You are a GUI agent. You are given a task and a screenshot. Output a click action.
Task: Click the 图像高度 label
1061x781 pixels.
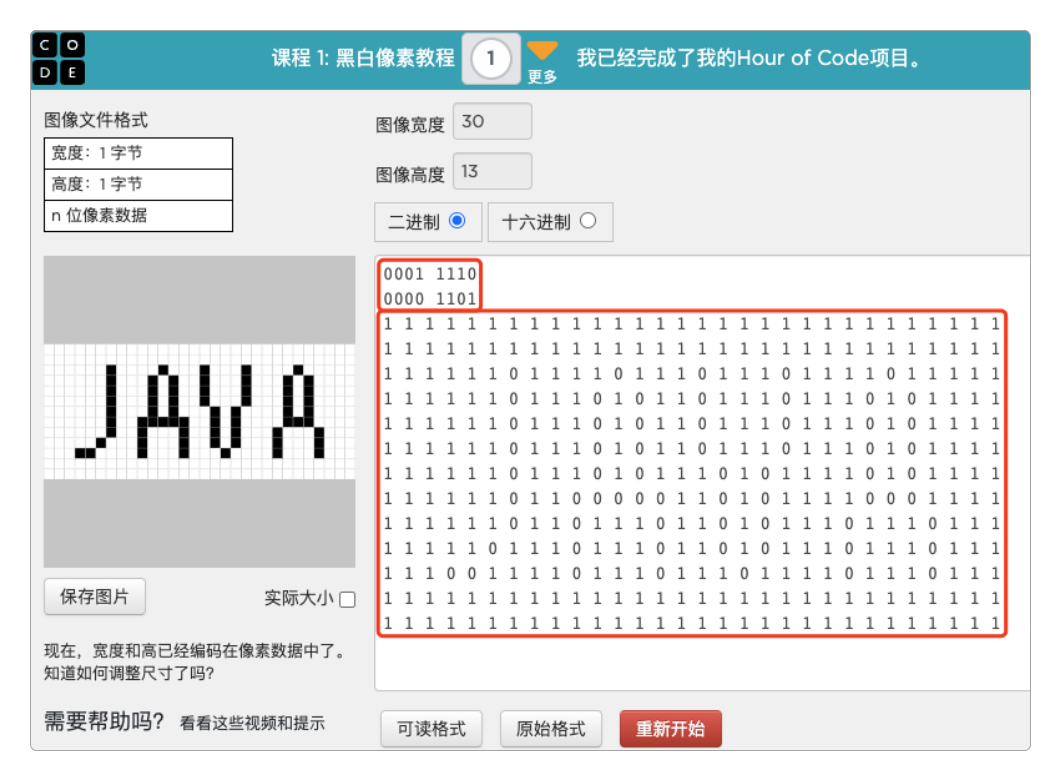click(410, 175)
